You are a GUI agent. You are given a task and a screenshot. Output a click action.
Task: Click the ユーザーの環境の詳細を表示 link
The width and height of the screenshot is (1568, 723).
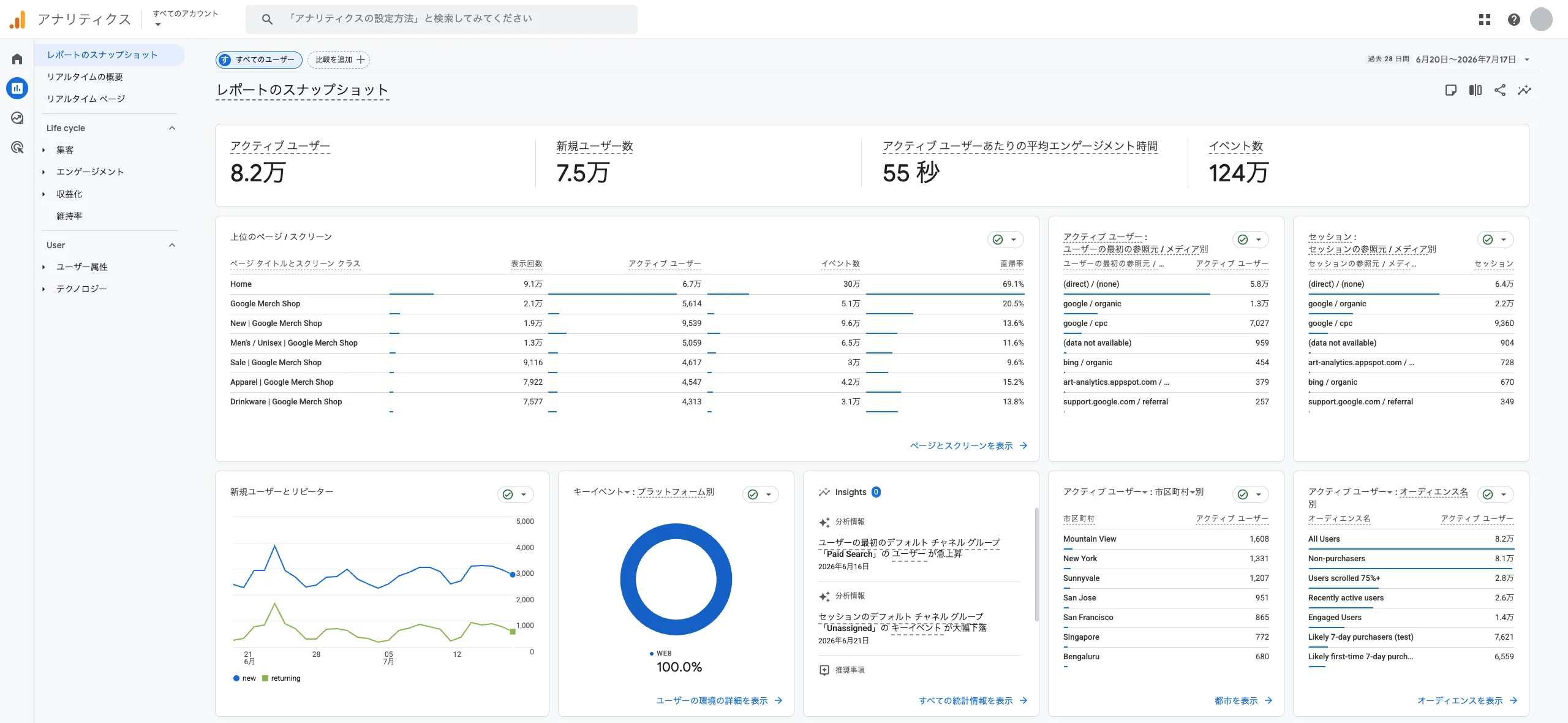point(719,700)
